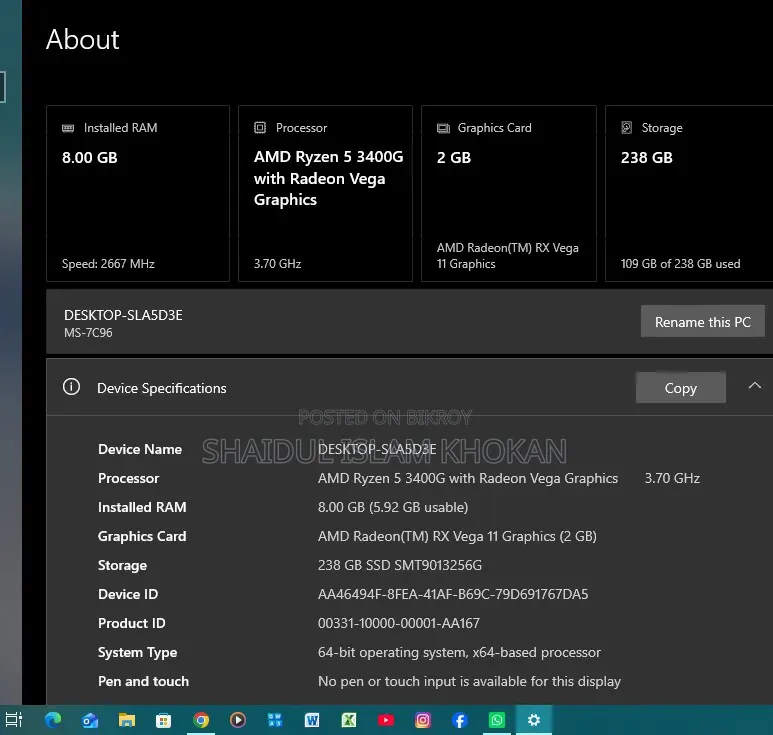Click the No pen or touch input text
773x735 pixels.
tap(469, 681)
